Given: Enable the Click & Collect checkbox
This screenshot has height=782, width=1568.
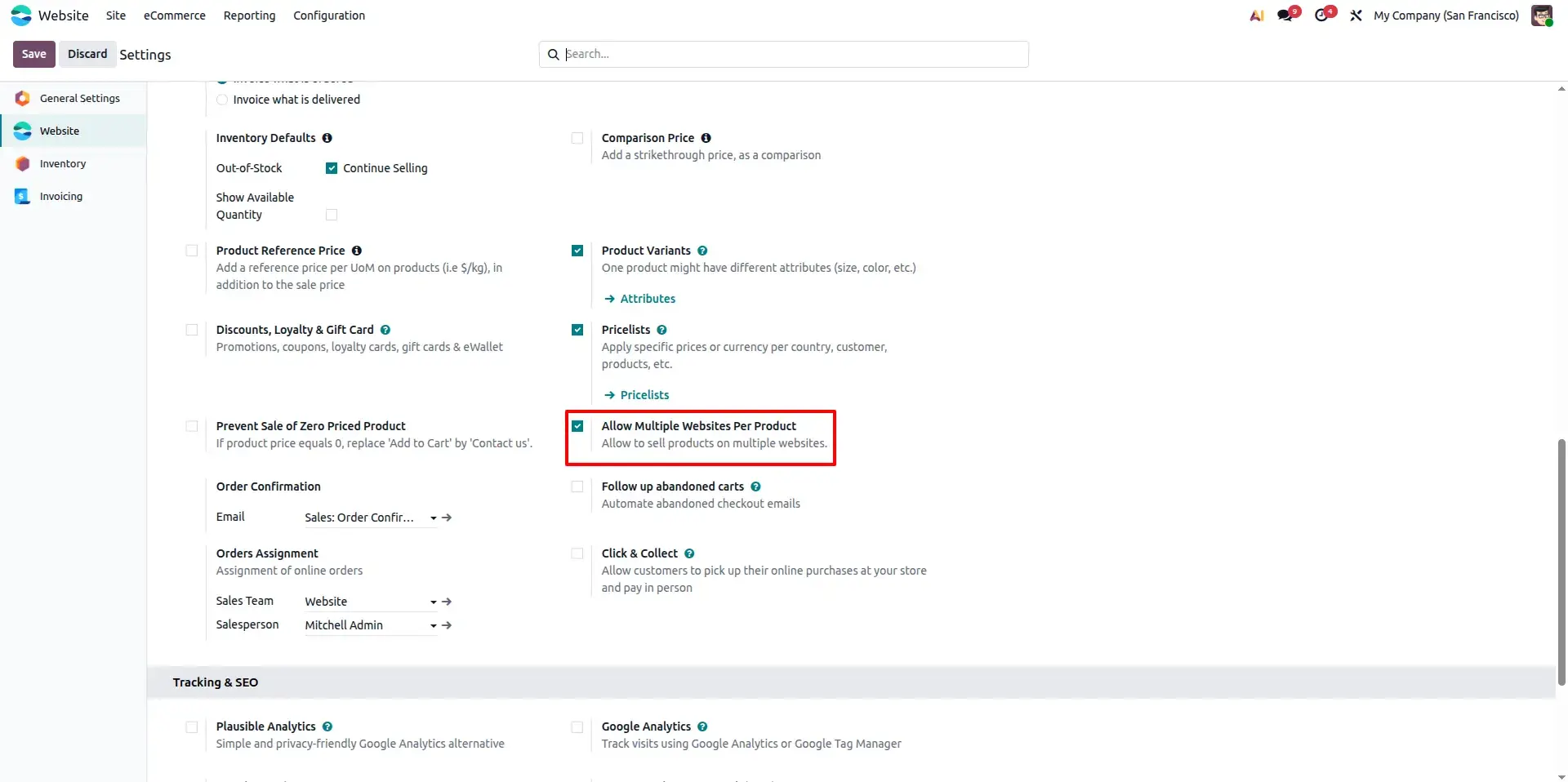Looking at the screenshot, I should point(577,553).
